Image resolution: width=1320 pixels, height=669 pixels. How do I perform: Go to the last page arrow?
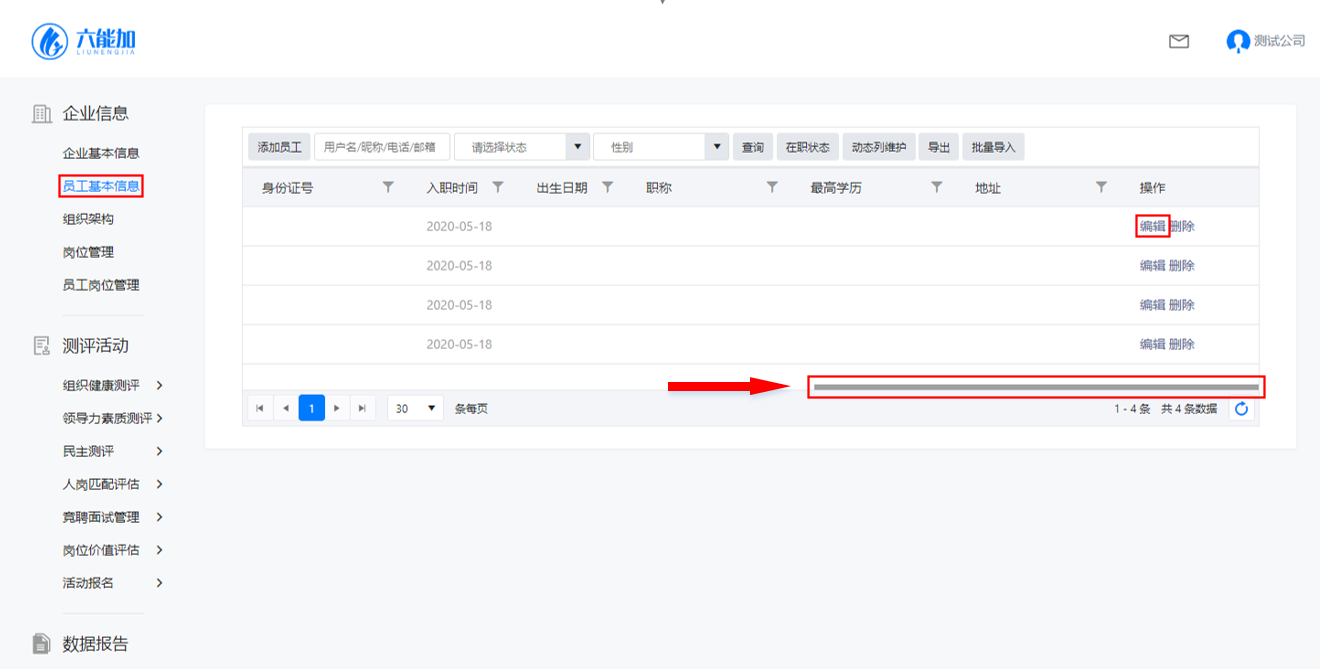coord(363,408)
